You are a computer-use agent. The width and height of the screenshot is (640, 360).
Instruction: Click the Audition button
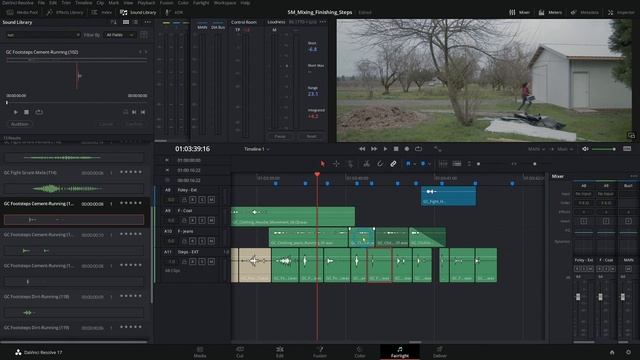tap(19, 124)
